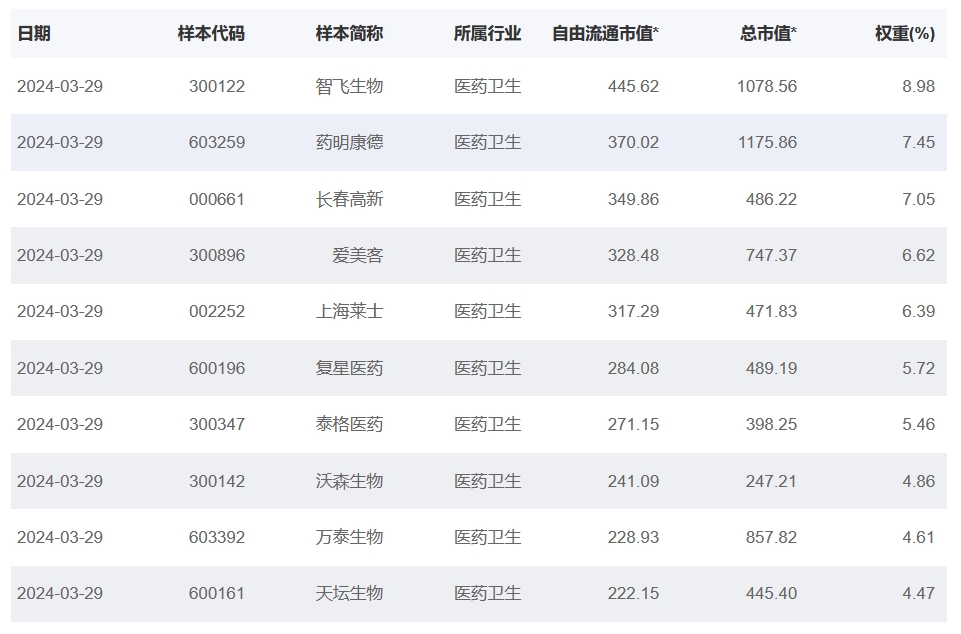The height and width of the screenshot is (634, 961).
Task: Click the stock name 泰格医药
Action: tap(349, 424)
